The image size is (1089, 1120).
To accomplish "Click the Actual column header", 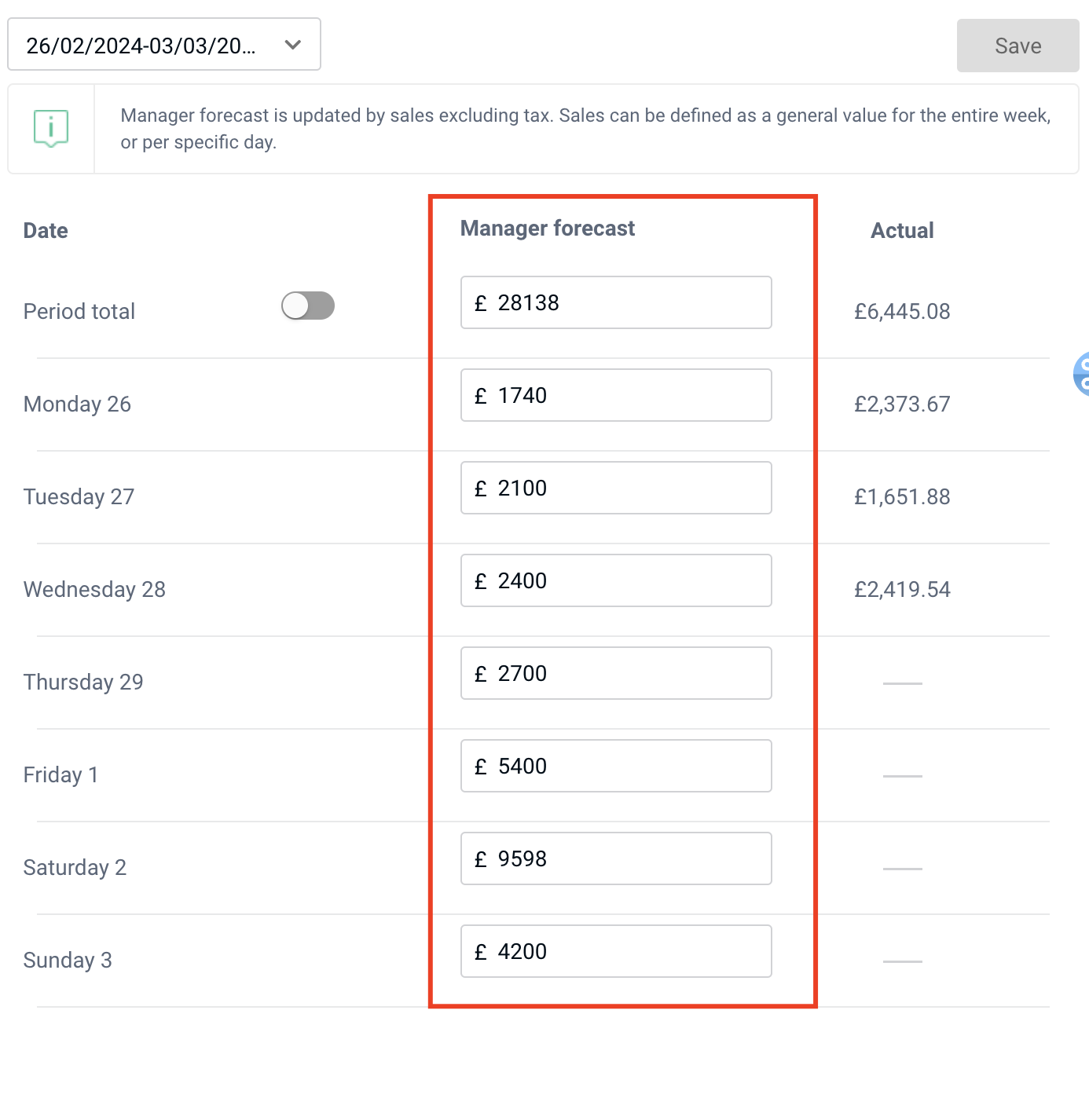I will (x=902, y=231).
